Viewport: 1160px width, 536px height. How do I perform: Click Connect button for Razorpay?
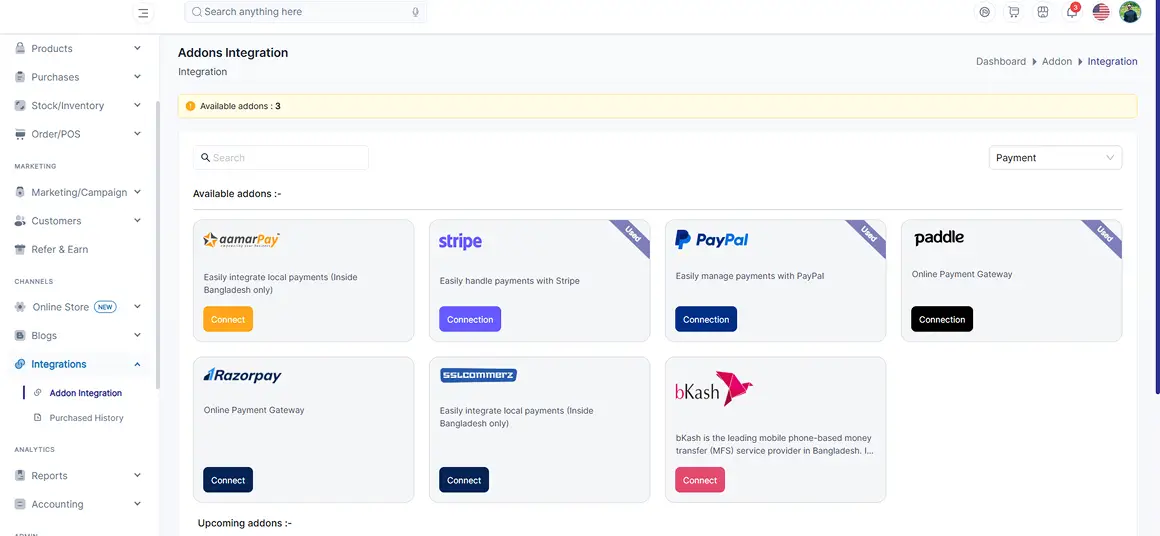228,480
